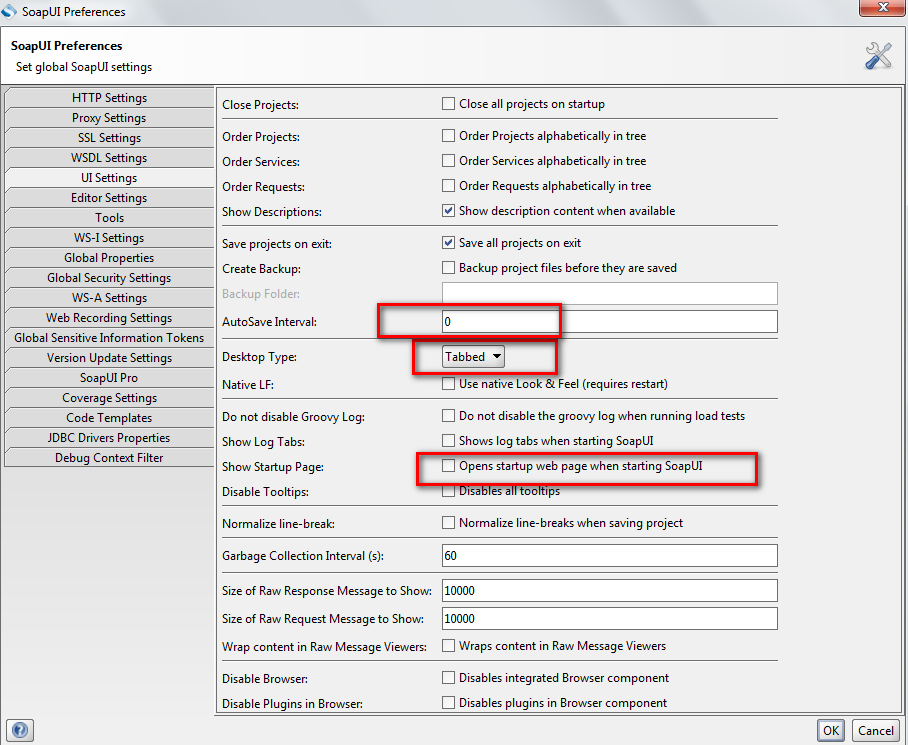Open Global Security Settings tab
908x745 pixels.
(109, 277)
